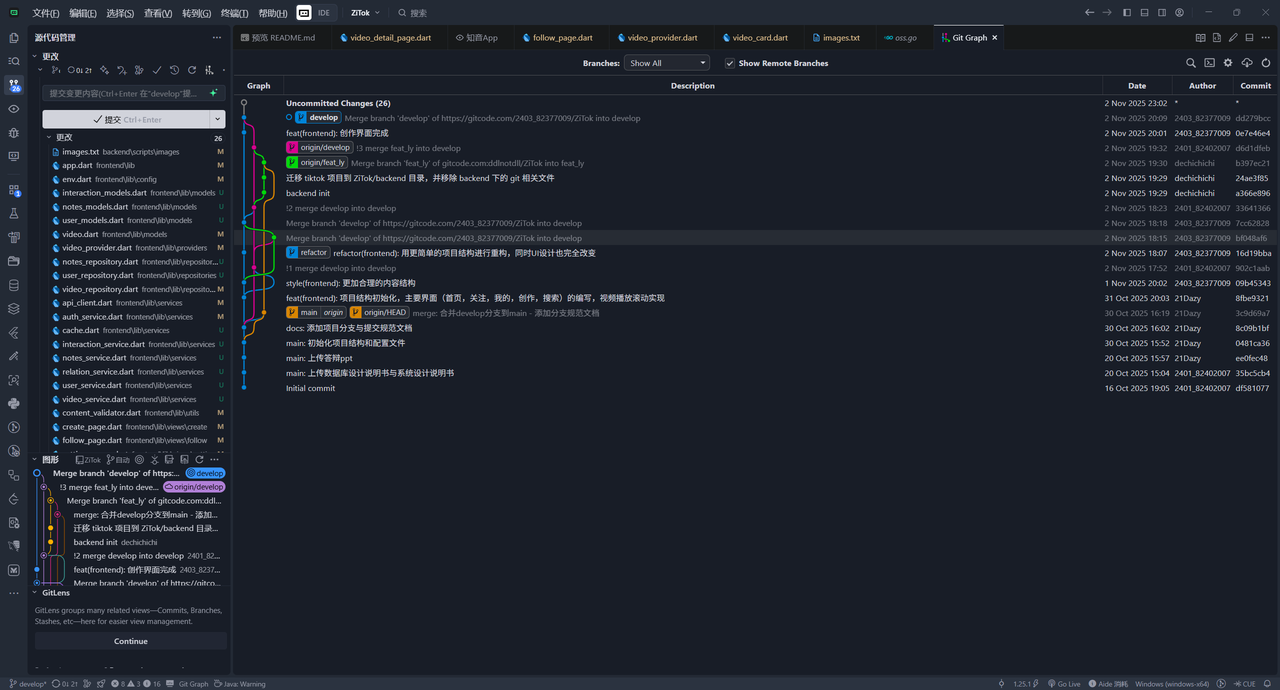Click Continue in GitLens panel
This screenshot has height=690, width=1280.
coord(131,641)
